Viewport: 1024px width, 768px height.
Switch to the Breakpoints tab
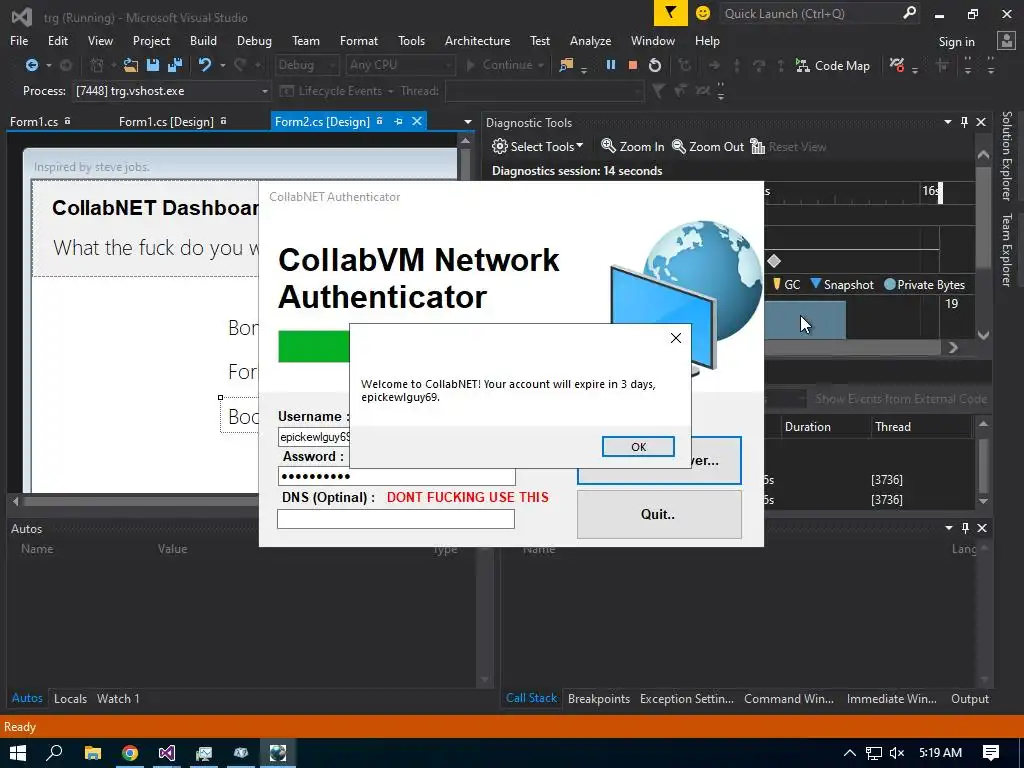599,698
